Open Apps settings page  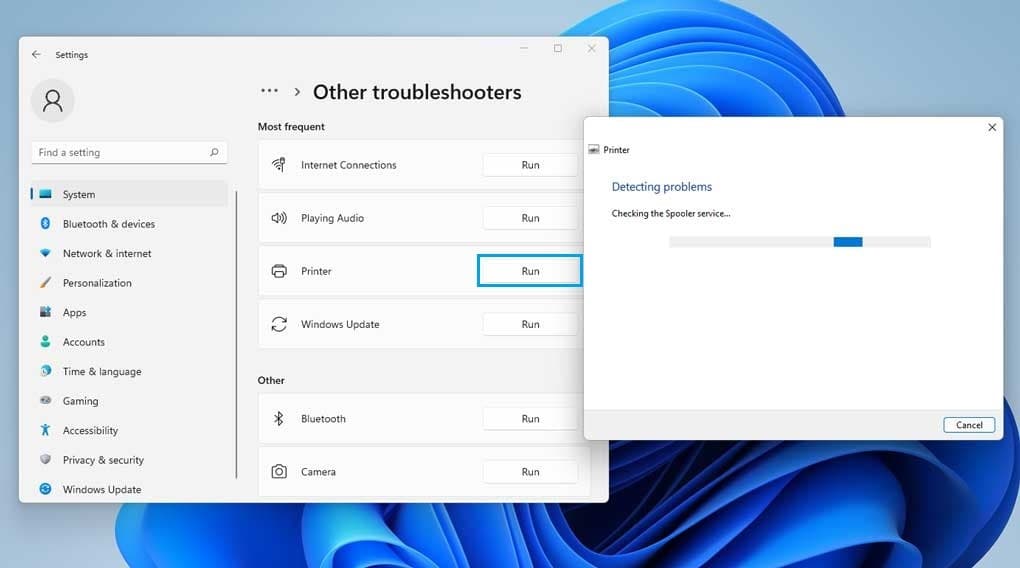coord(129,312)
